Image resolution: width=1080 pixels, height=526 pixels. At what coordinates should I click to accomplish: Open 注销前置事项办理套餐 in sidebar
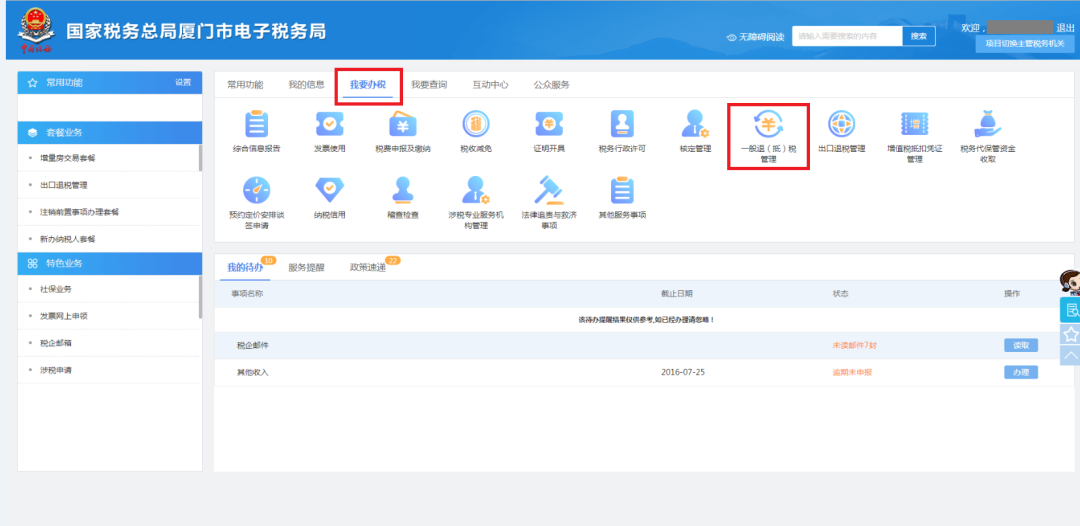[79, 212]
